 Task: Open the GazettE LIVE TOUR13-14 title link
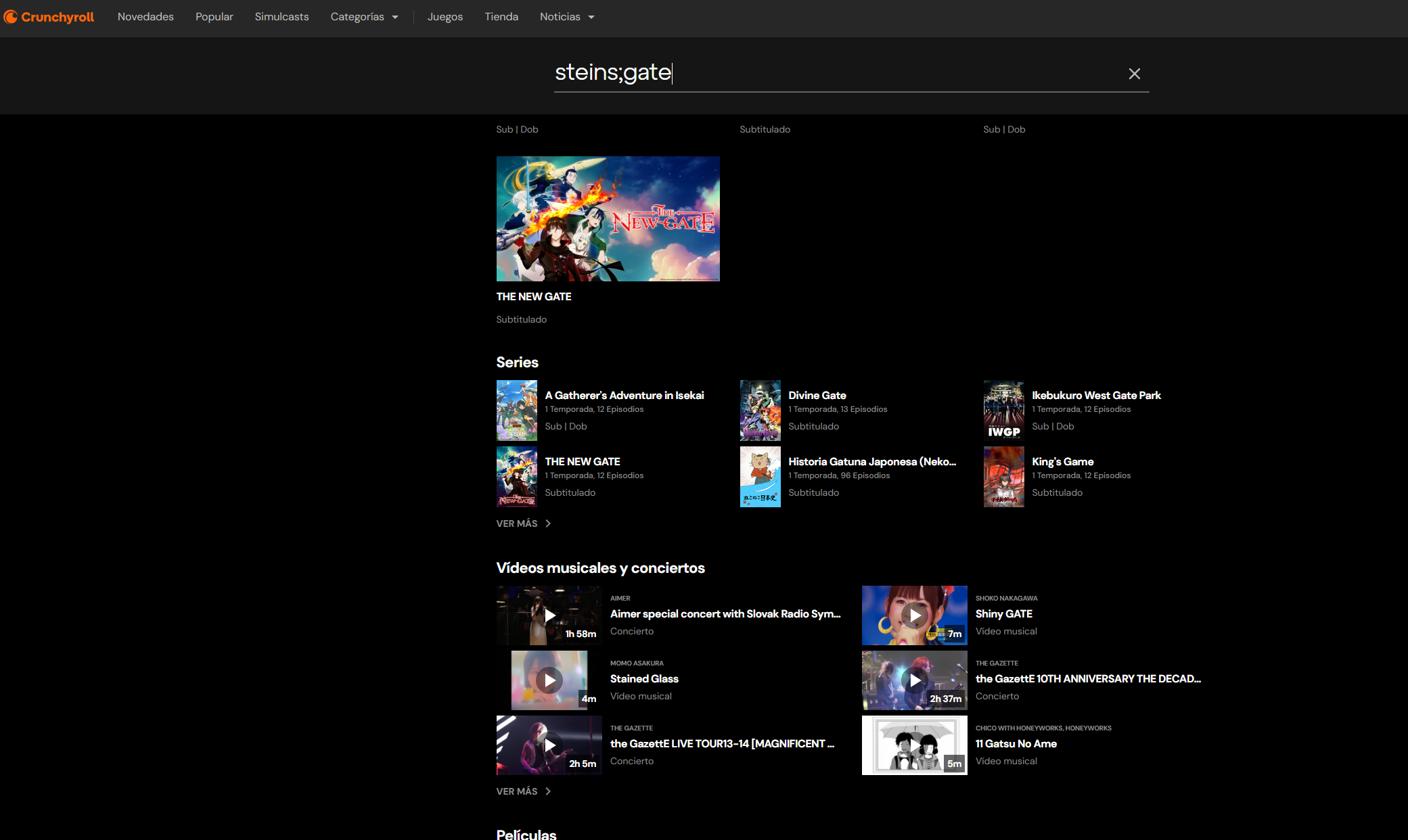(722, 744)
